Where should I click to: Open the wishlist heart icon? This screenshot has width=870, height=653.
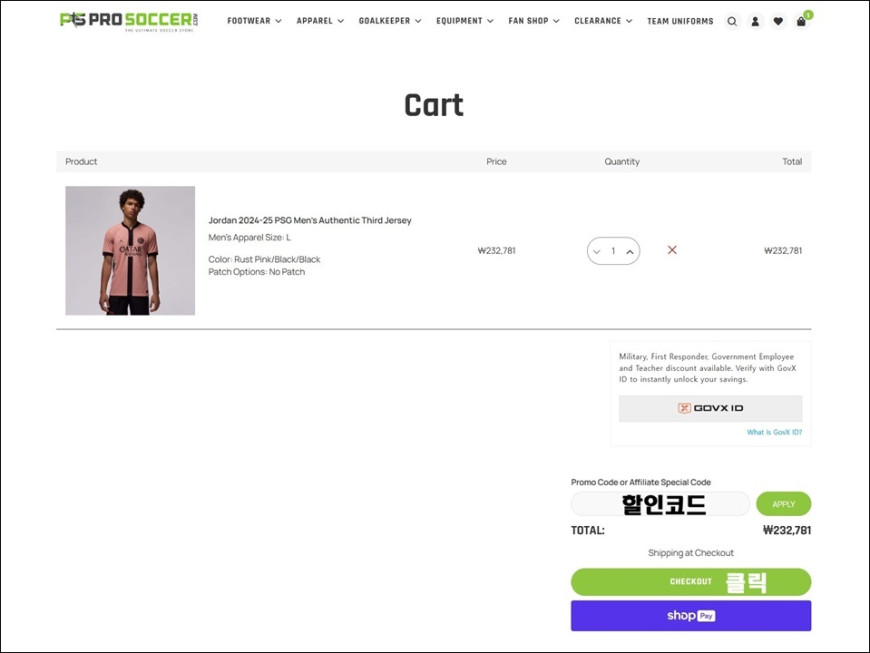click(x=778, y=22)
